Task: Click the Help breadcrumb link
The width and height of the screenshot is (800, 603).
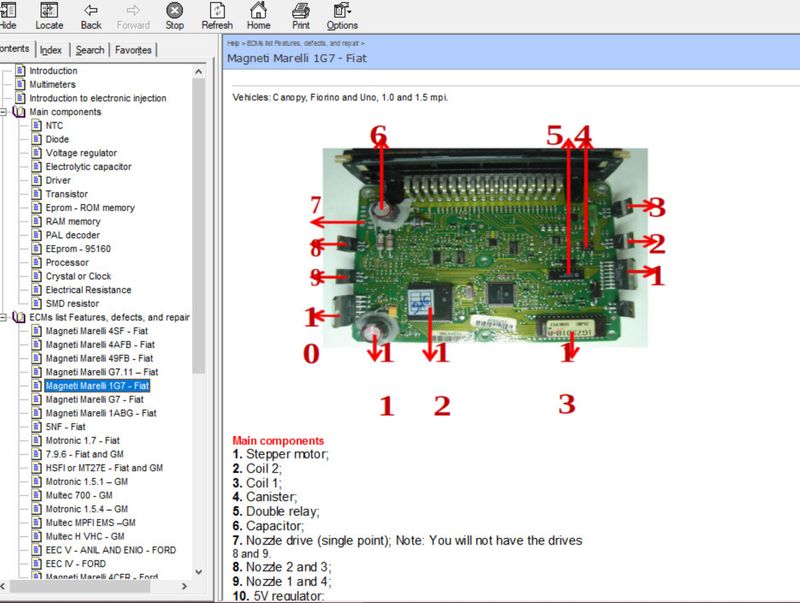Action: tap(233, 43)
